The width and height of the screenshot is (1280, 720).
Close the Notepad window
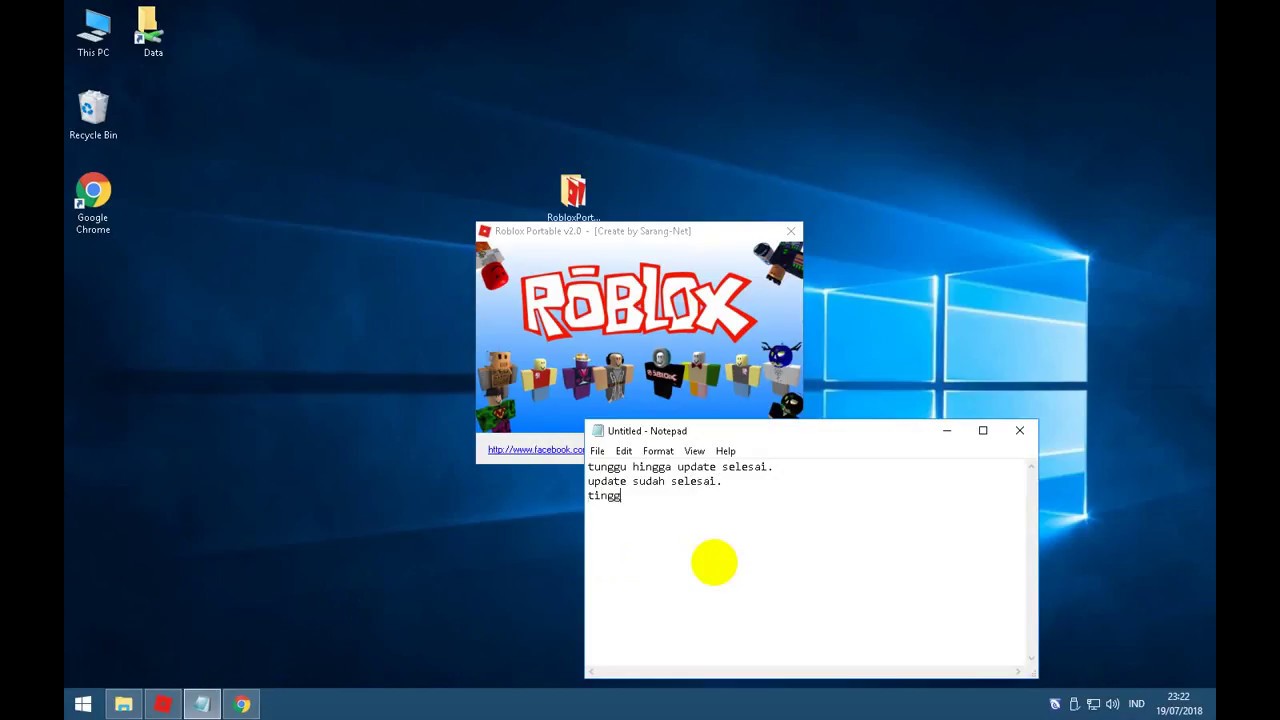pyautogui.click(x=1020, y=431)
